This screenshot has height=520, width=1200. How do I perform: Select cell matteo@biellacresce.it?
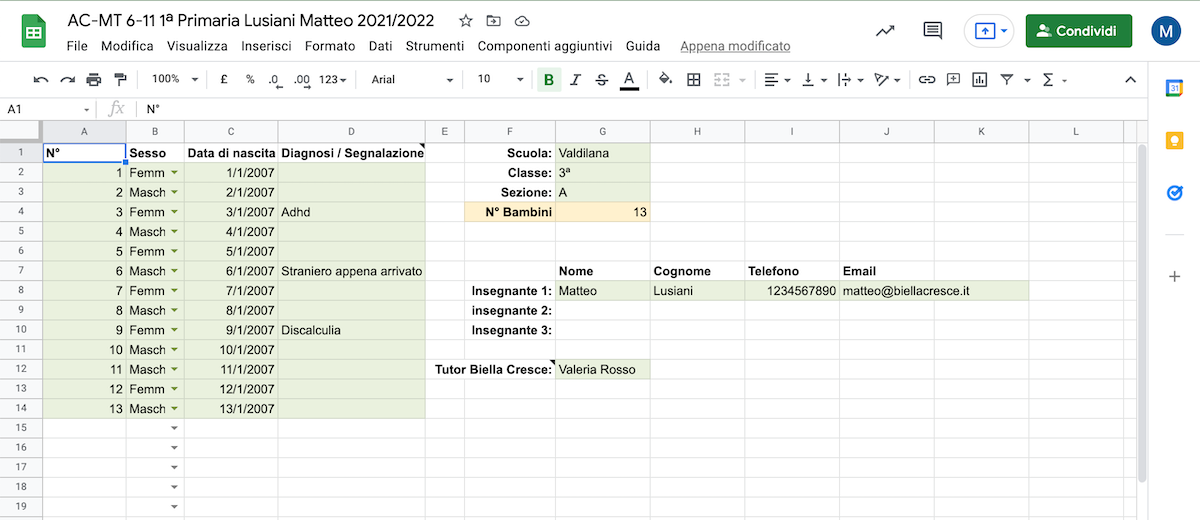coord(934,291)
